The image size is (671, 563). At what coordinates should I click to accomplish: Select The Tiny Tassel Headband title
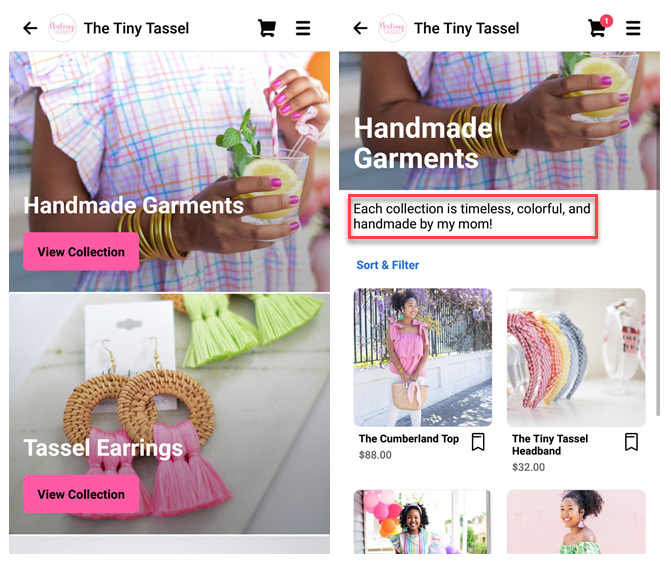click(550, 445)
